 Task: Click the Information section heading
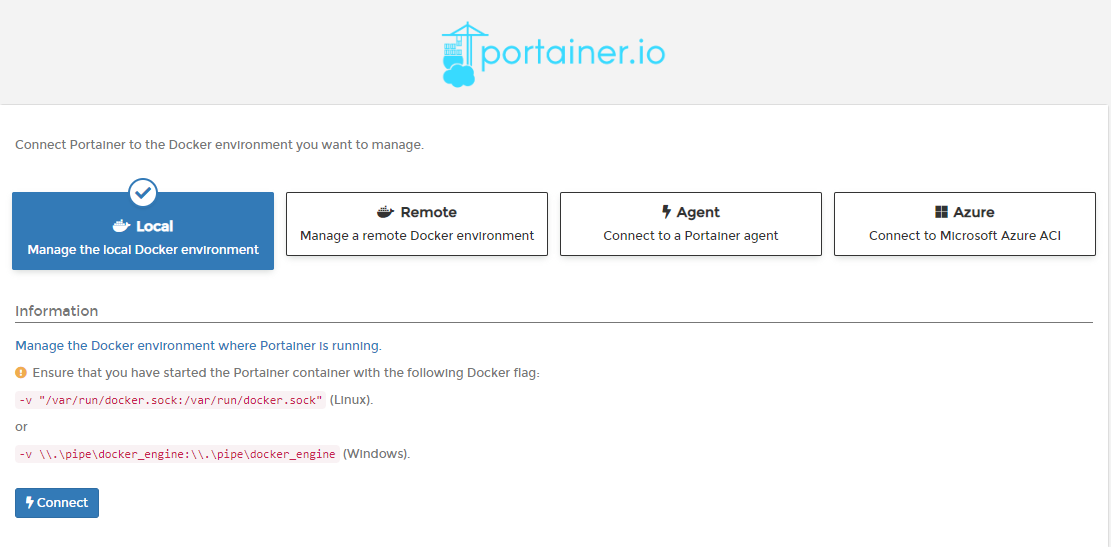[x=57, y=311]
